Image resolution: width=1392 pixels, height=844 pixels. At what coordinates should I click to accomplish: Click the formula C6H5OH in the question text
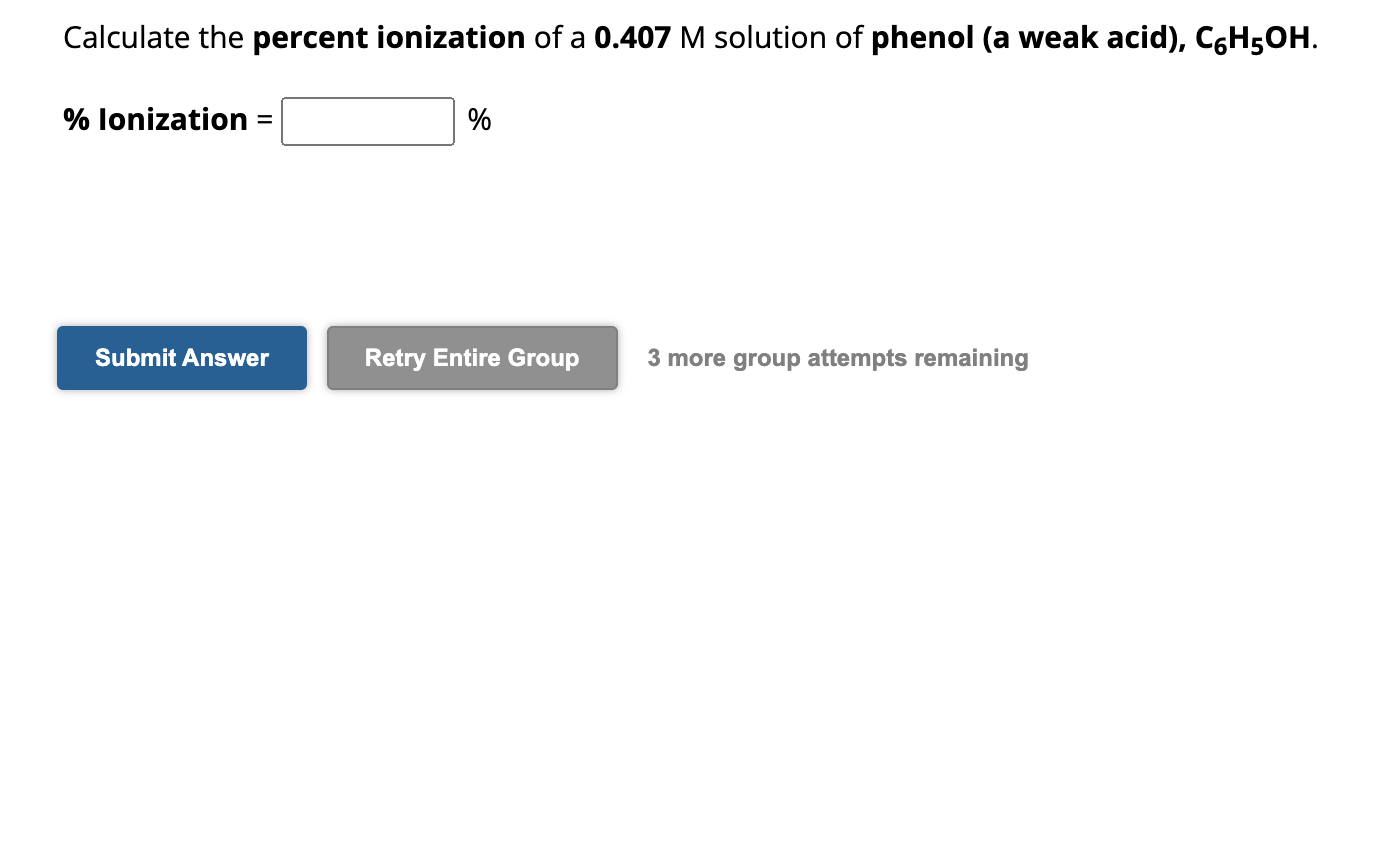pyautogui.click(x=1253, y=39)
